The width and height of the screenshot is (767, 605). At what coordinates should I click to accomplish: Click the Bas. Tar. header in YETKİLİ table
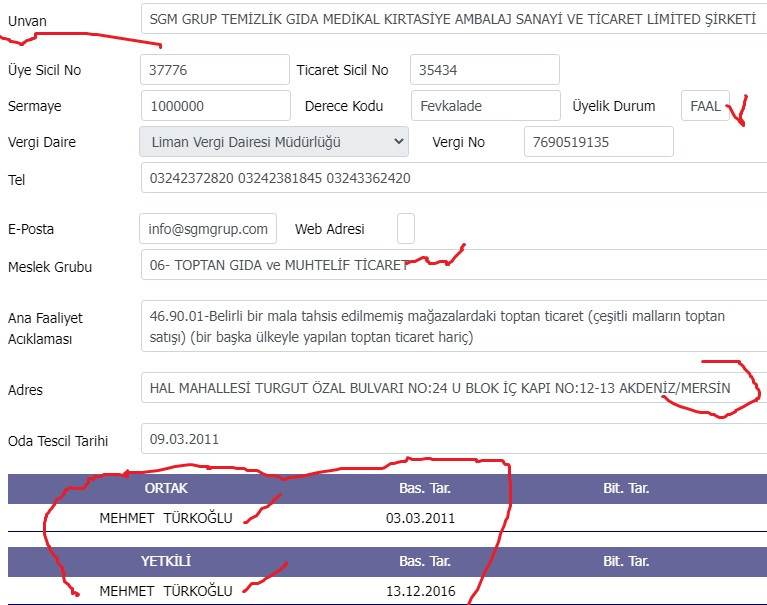coord(425,561)
